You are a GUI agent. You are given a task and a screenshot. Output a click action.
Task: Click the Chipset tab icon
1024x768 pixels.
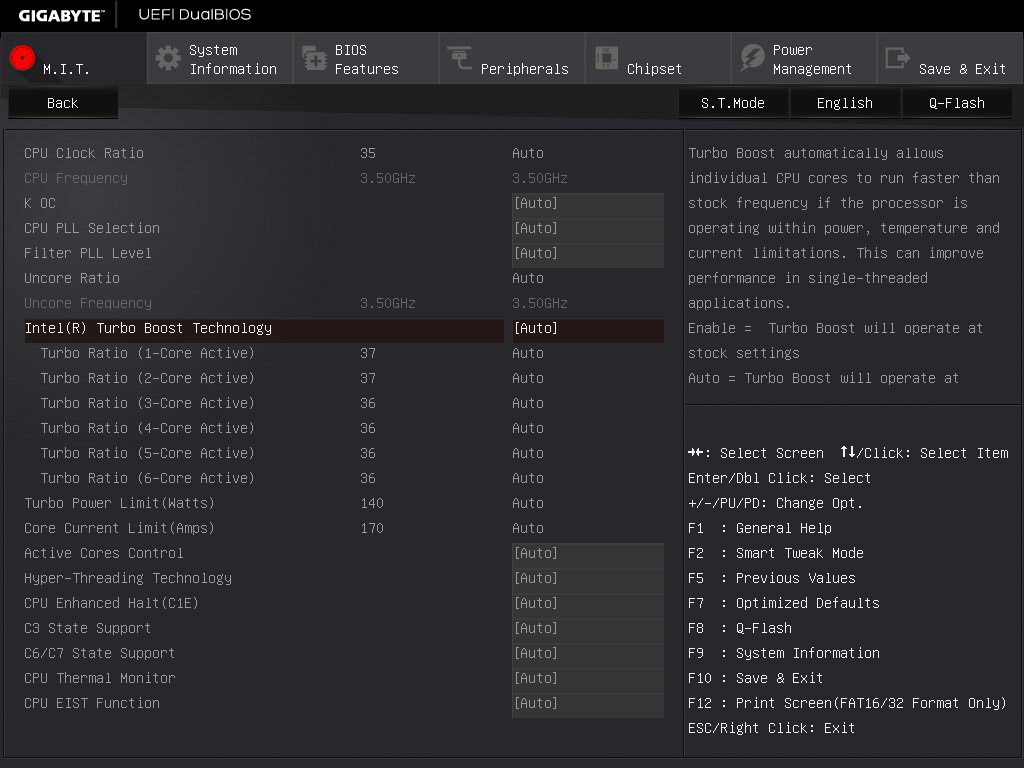click(606, 58)
